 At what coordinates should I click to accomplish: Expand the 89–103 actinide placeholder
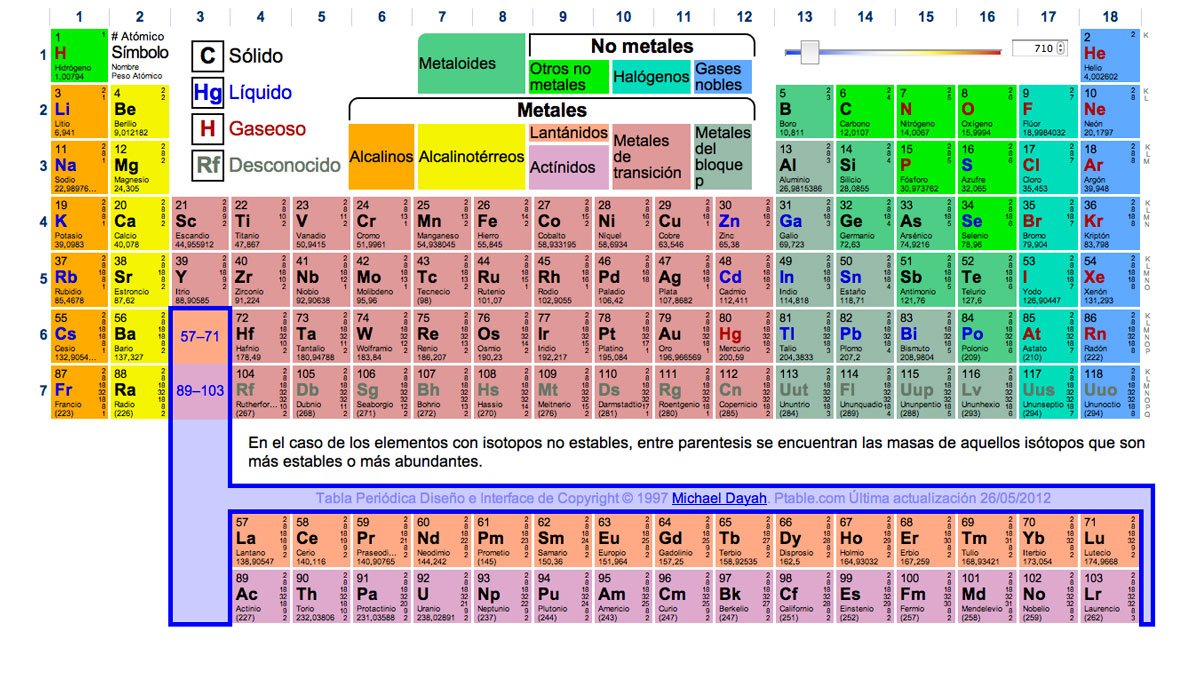pos(200,392)
